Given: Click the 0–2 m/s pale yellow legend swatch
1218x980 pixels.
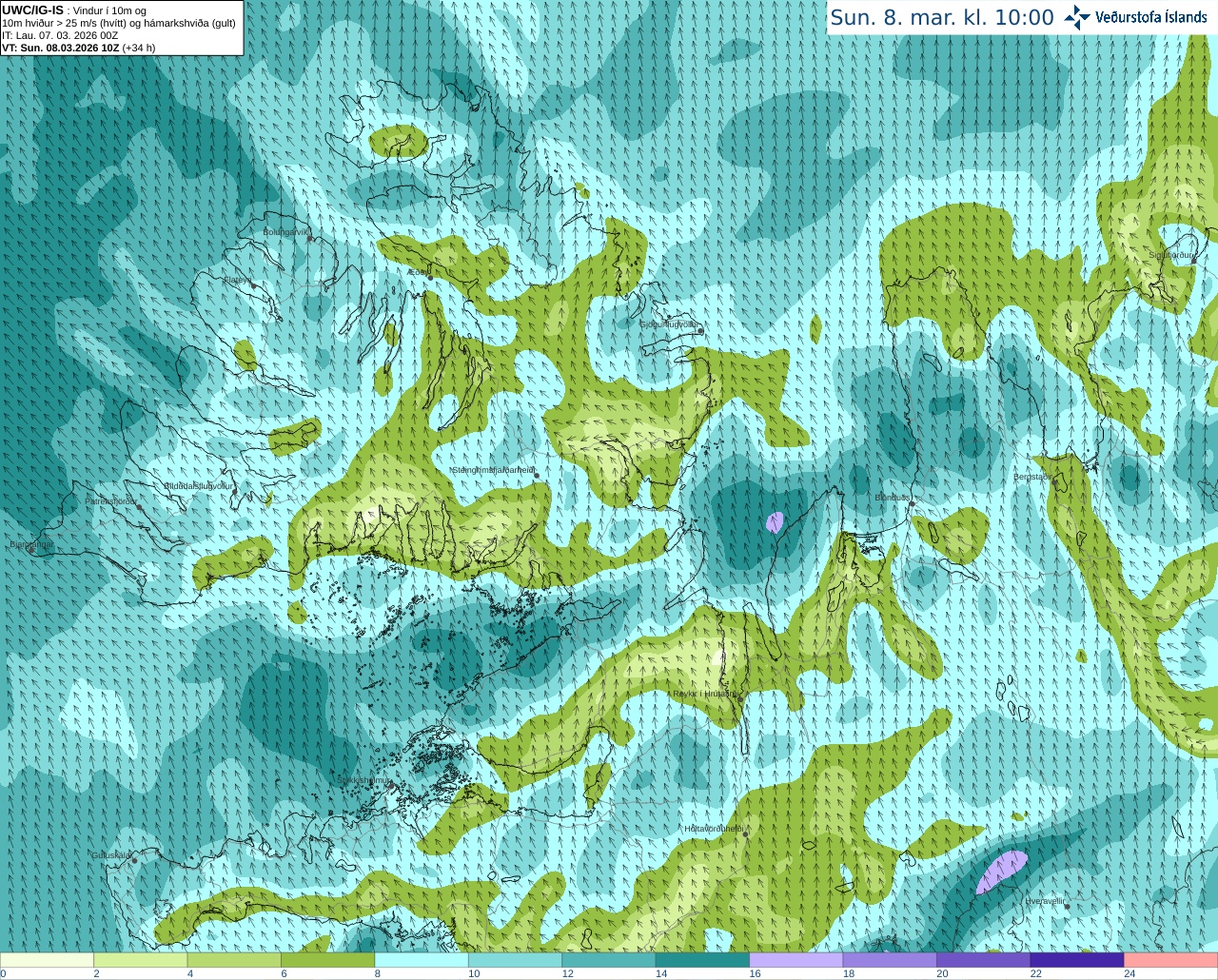Looking at the screenshot, I should coord(47,960).
